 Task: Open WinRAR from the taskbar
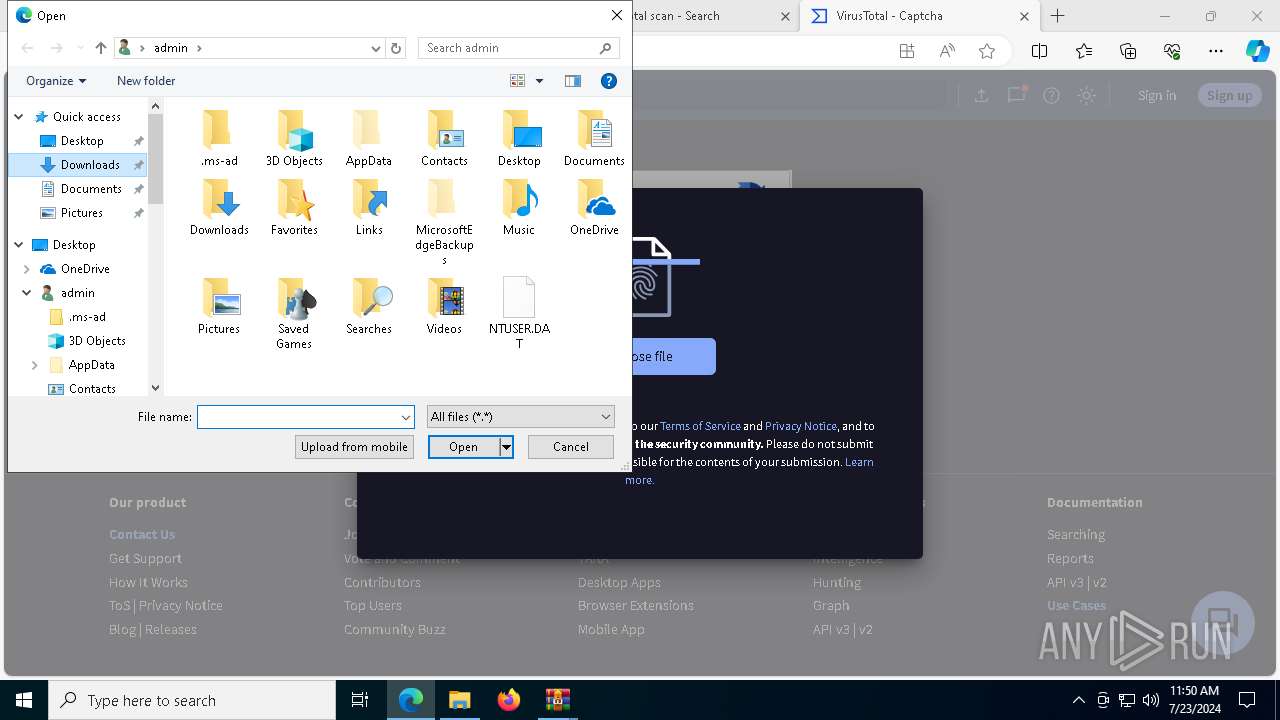point(557,700)
